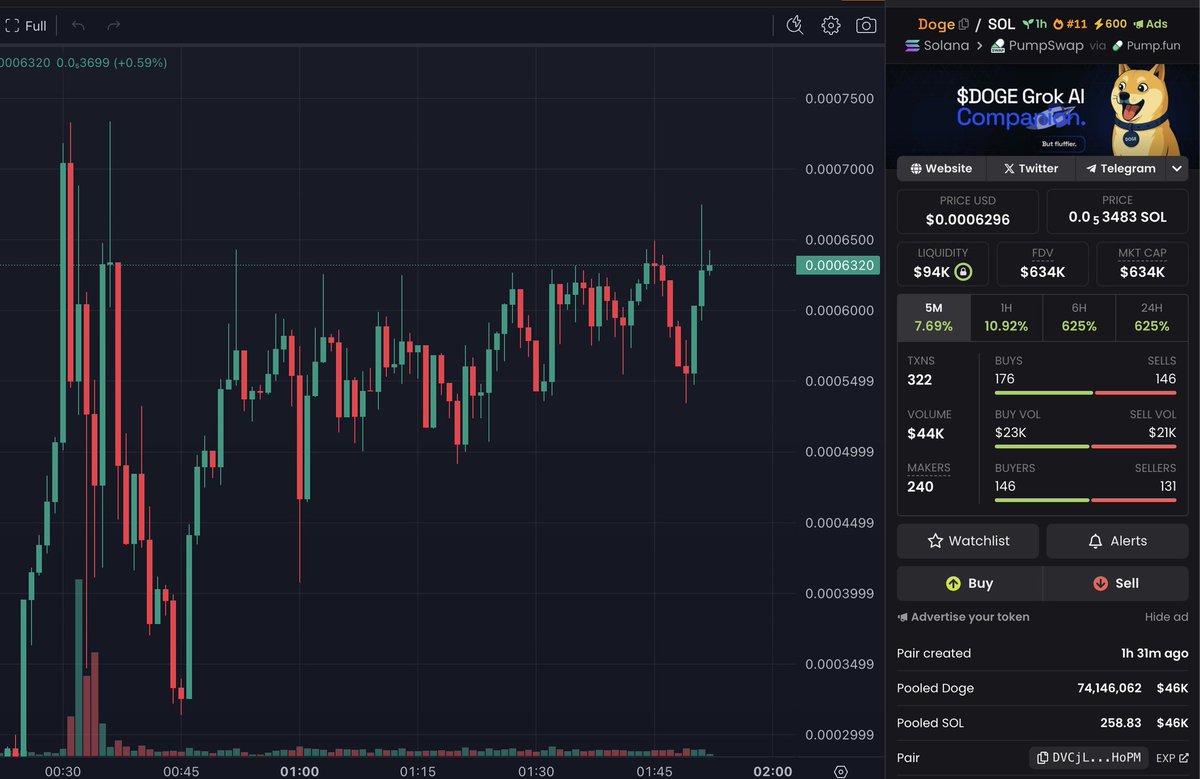Click the Ads megaphone badge

pos(1150,24)
